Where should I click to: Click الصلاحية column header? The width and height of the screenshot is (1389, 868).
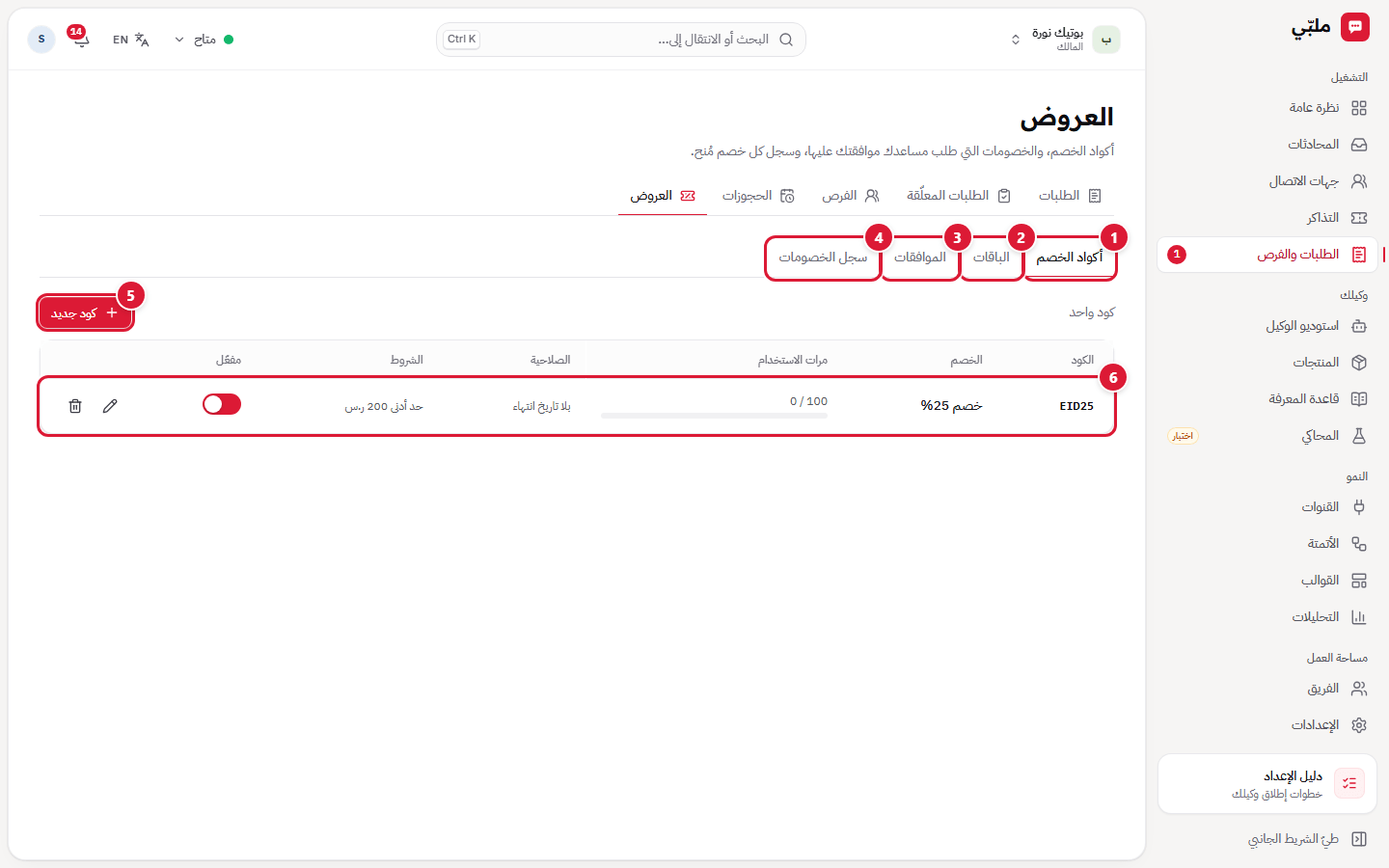pyautogui.click(x=550, y=360)
